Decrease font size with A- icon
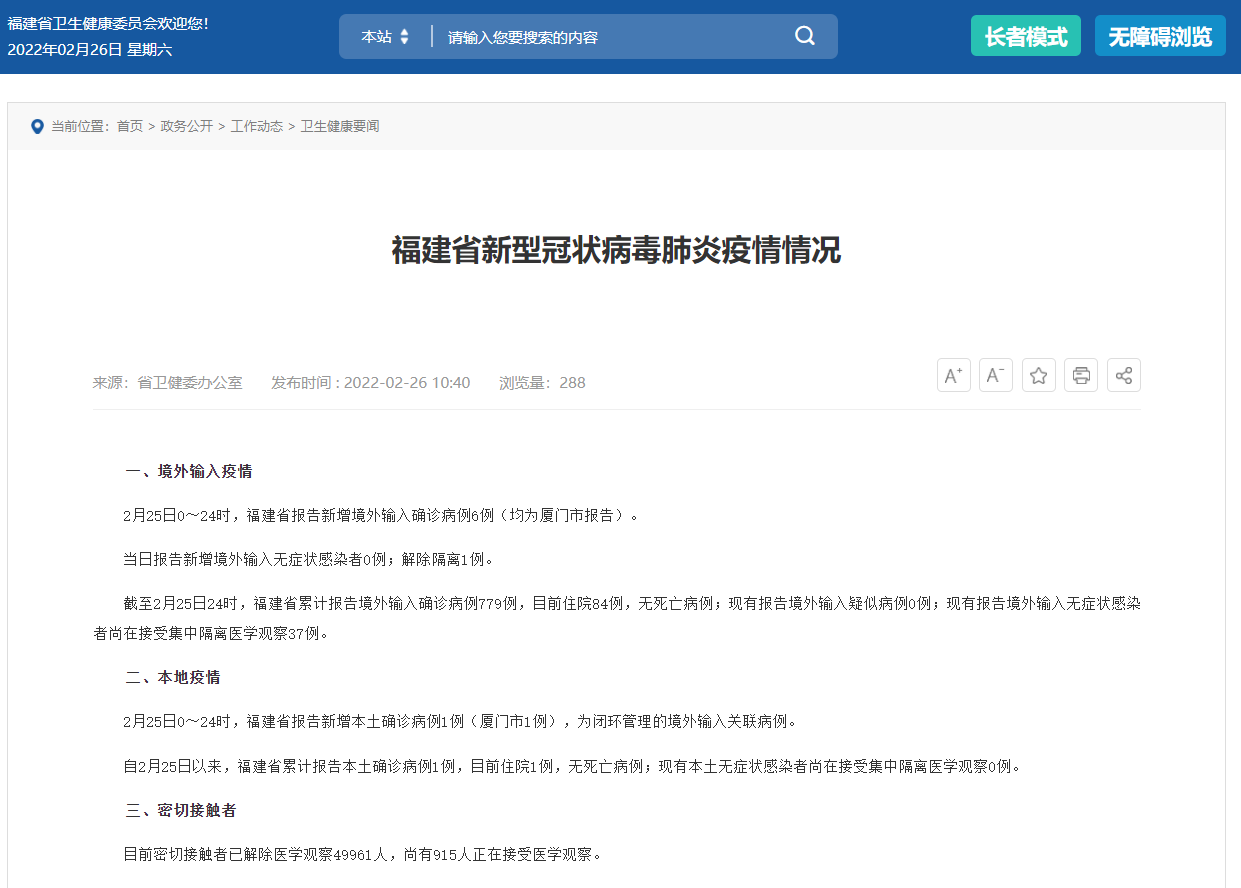The height and width of the screenshot is (888, 1241). click(996, 375)
